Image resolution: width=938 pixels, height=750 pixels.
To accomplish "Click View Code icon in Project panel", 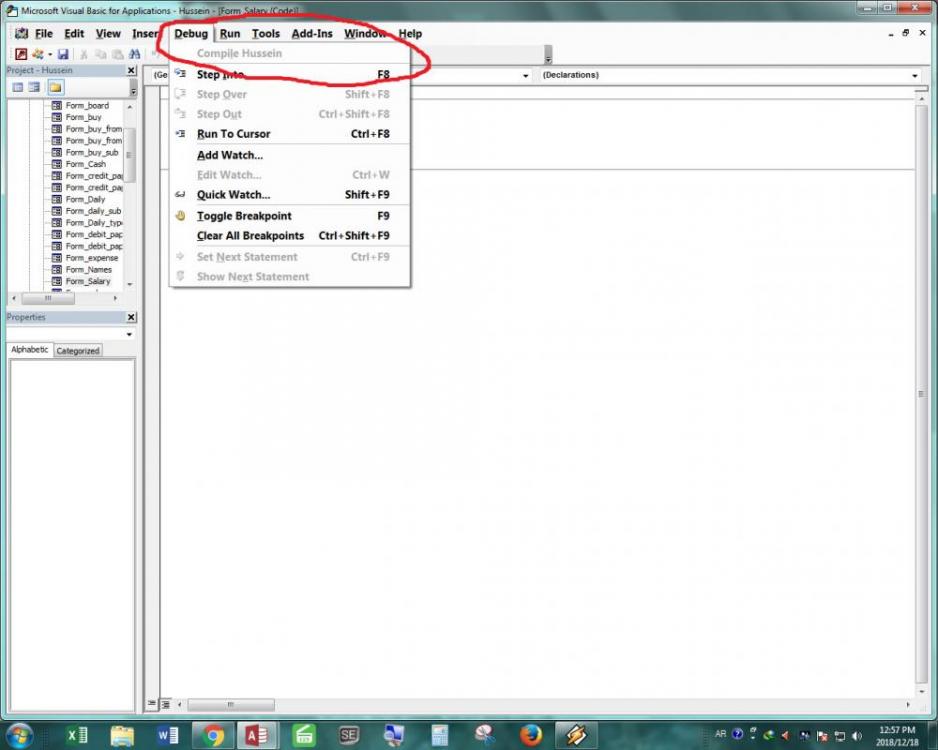I will tap(16, 88).
